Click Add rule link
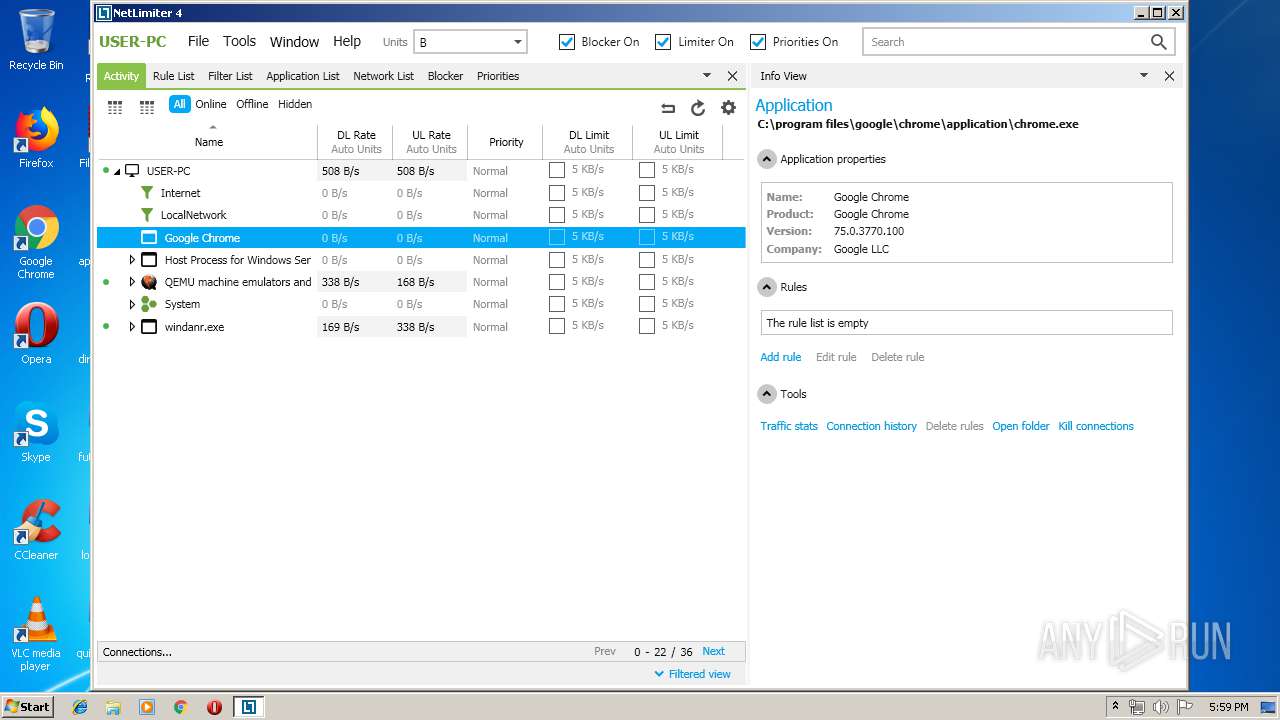The image size is (1280, 720). [781, 357]
